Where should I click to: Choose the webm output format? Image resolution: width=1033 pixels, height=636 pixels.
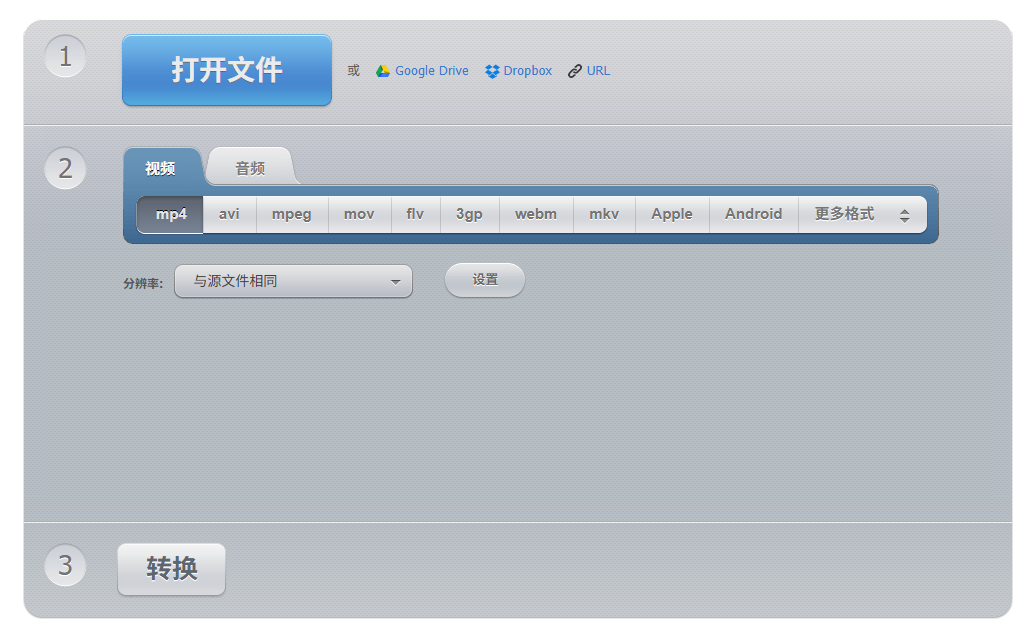tap(535, 213)
